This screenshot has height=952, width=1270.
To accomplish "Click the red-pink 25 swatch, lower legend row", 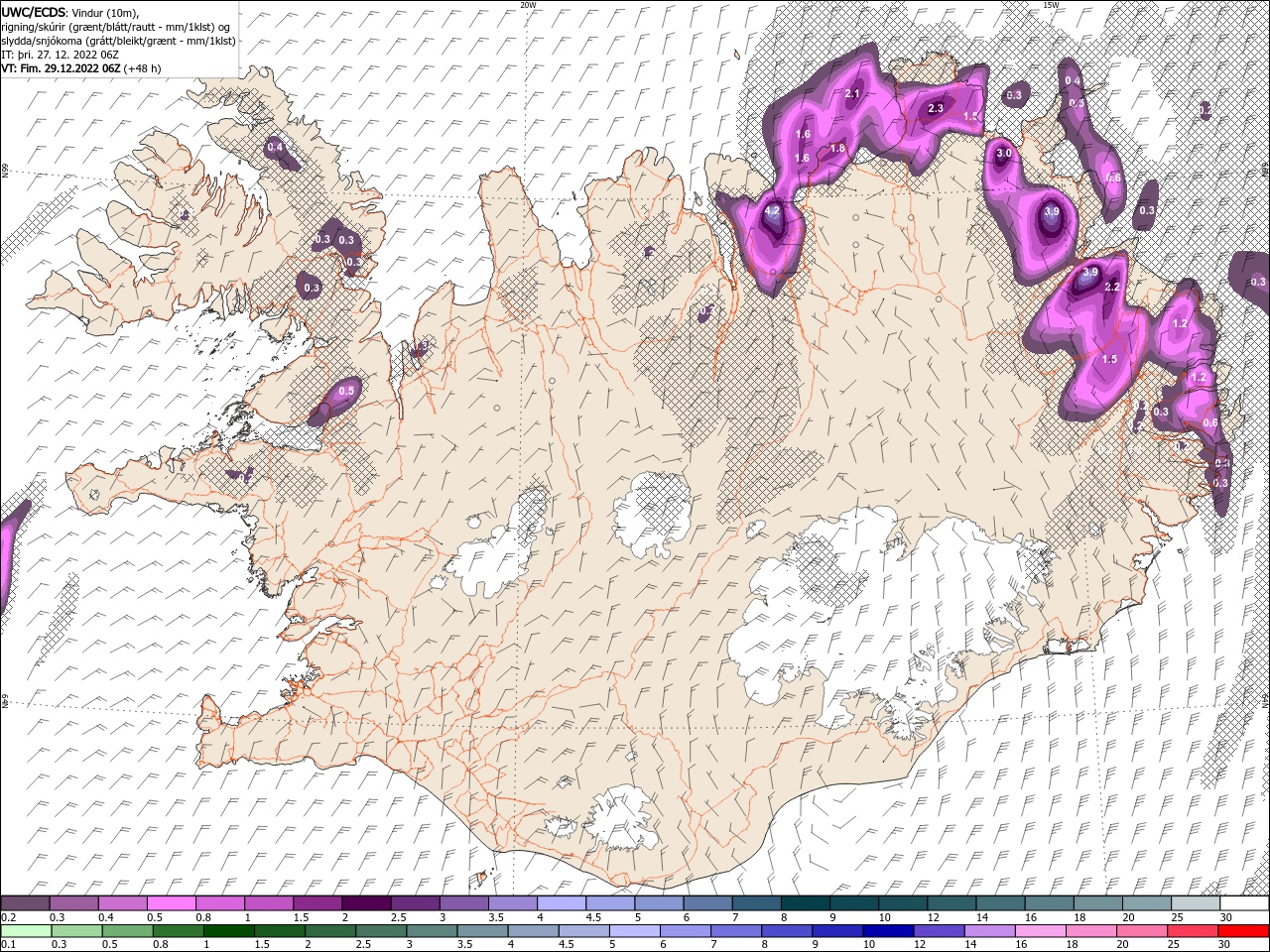I will (x=1194, y=930).
